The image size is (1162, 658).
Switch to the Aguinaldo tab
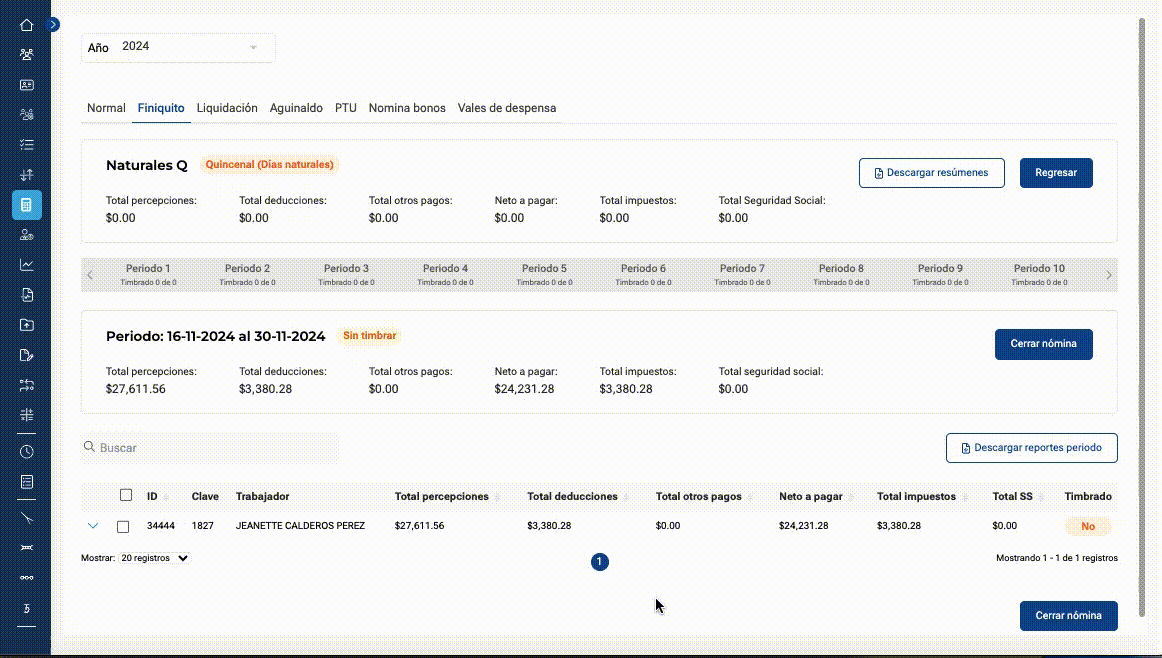click(x=296, y=108)
